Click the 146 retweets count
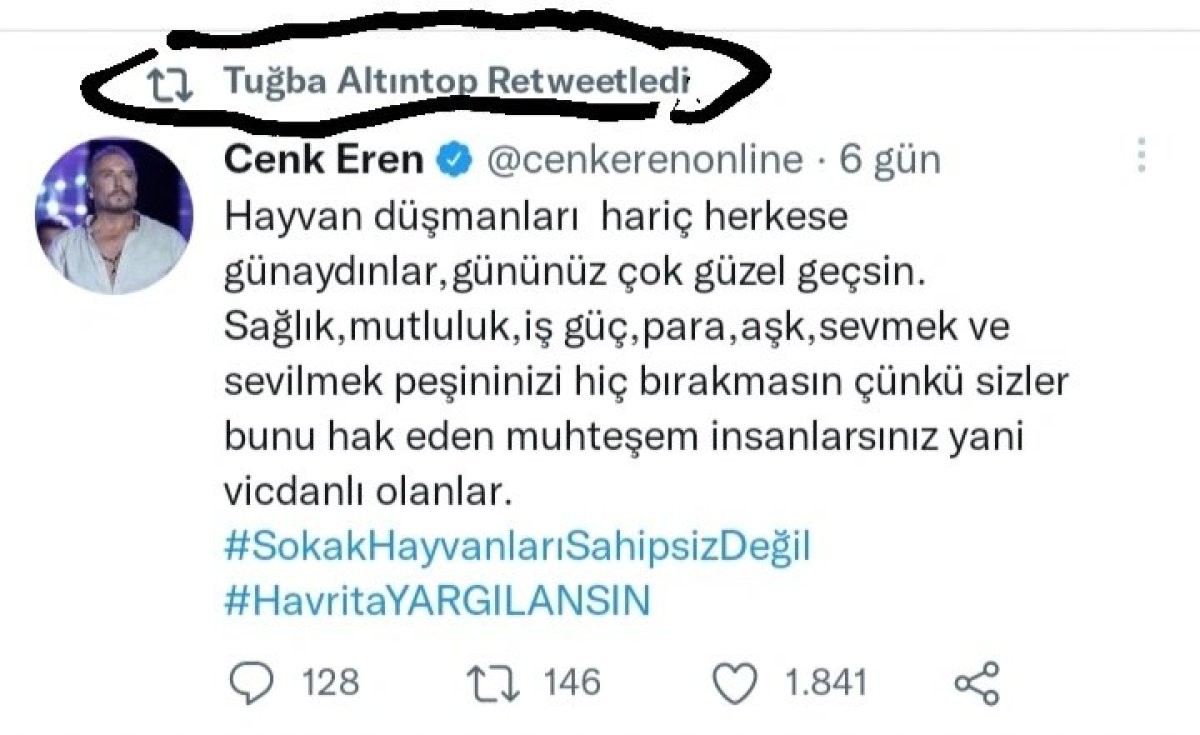 [572, 684]
